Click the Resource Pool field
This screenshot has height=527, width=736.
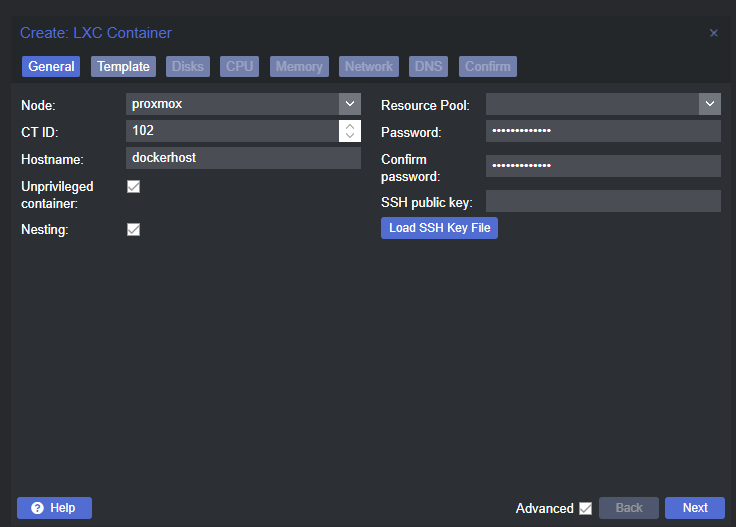[x=592, y=104]
